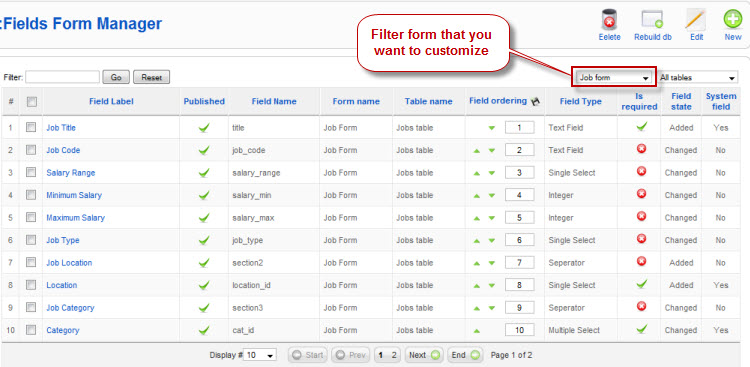Sort by Field ordering column header
The image size is (750, 367).
pos(498,101)
